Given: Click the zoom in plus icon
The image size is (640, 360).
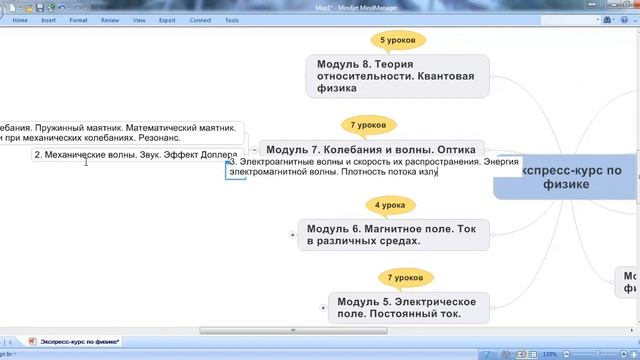Looking at the screenshot, I should [x=624, y=354].
